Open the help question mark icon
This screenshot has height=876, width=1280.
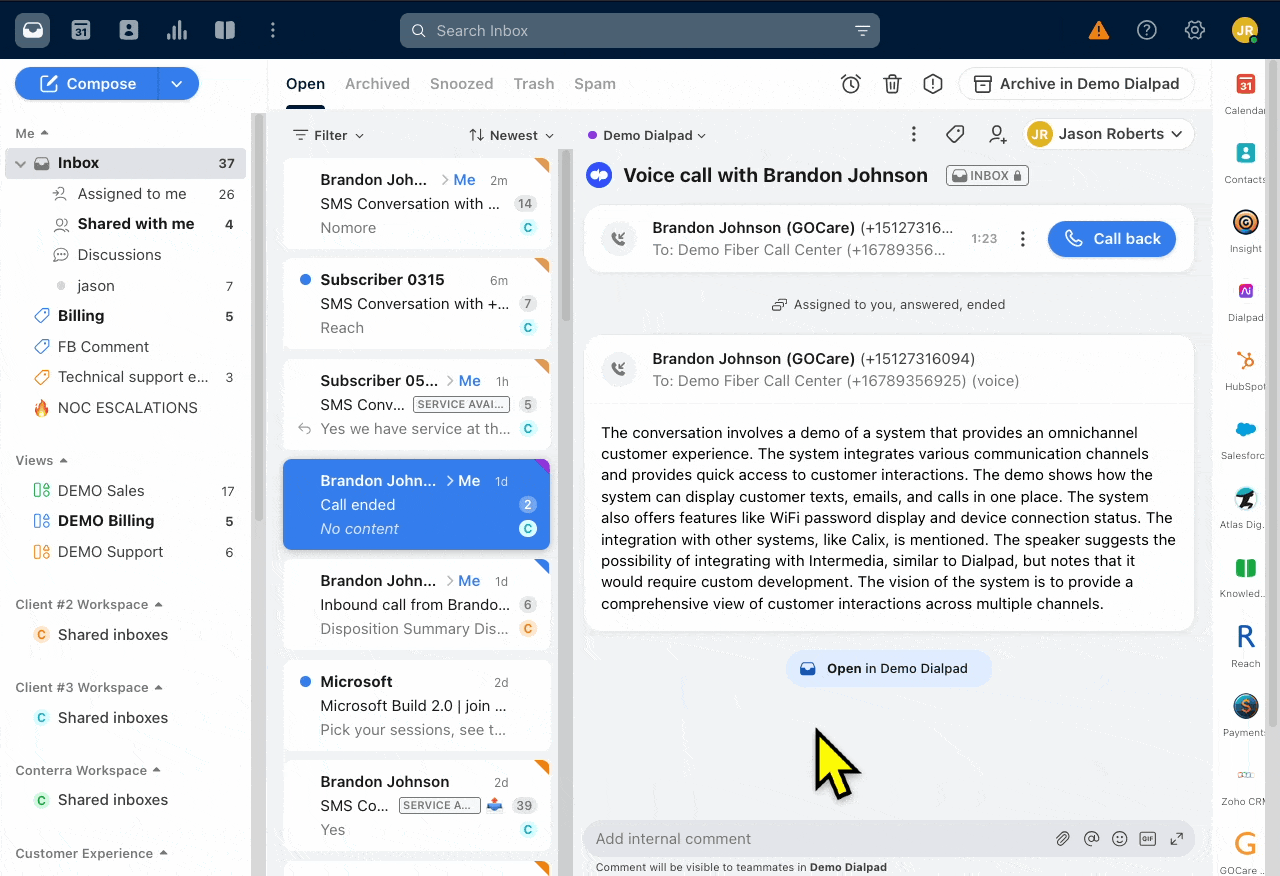(x=1147, y=30)
